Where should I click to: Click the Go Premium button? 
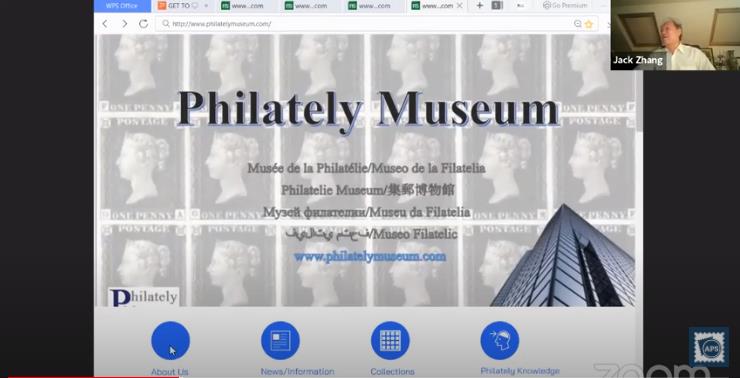(565, 6)
